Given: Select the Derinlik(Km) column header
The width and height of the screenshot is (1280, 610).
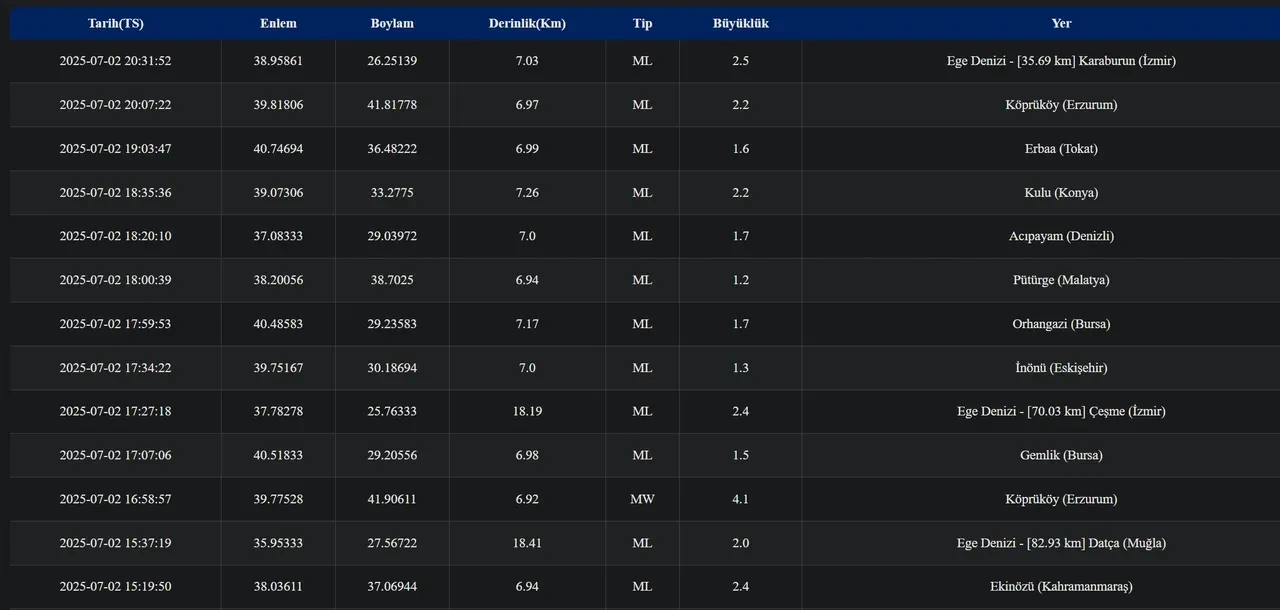Looking at the screenshot, I should point(527,23).
